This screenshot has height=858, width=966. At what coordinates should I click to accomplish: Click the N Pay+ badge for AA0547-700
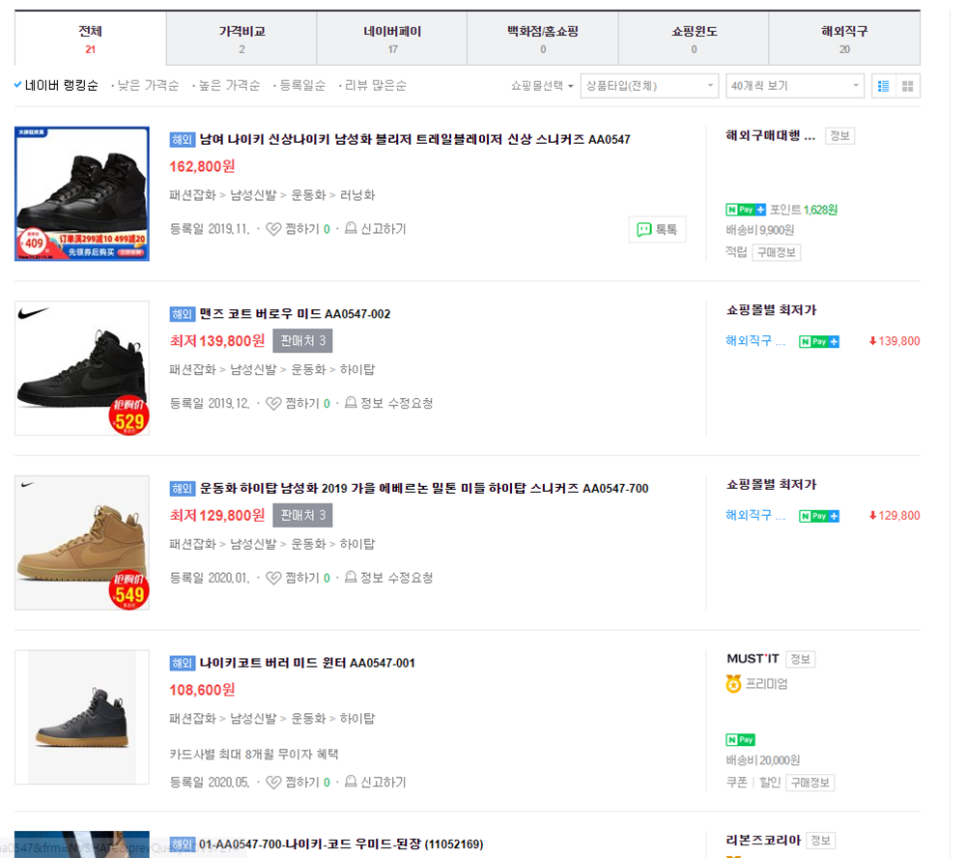pos(819,516)
